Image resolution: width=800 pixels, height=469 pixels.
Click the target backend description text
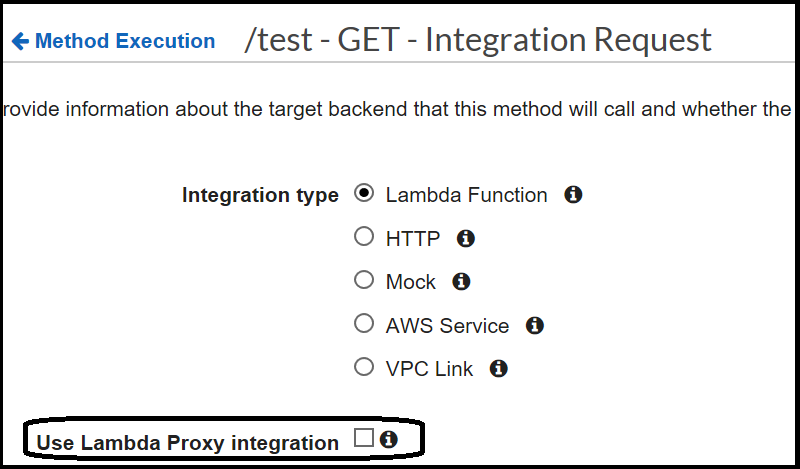398,108
